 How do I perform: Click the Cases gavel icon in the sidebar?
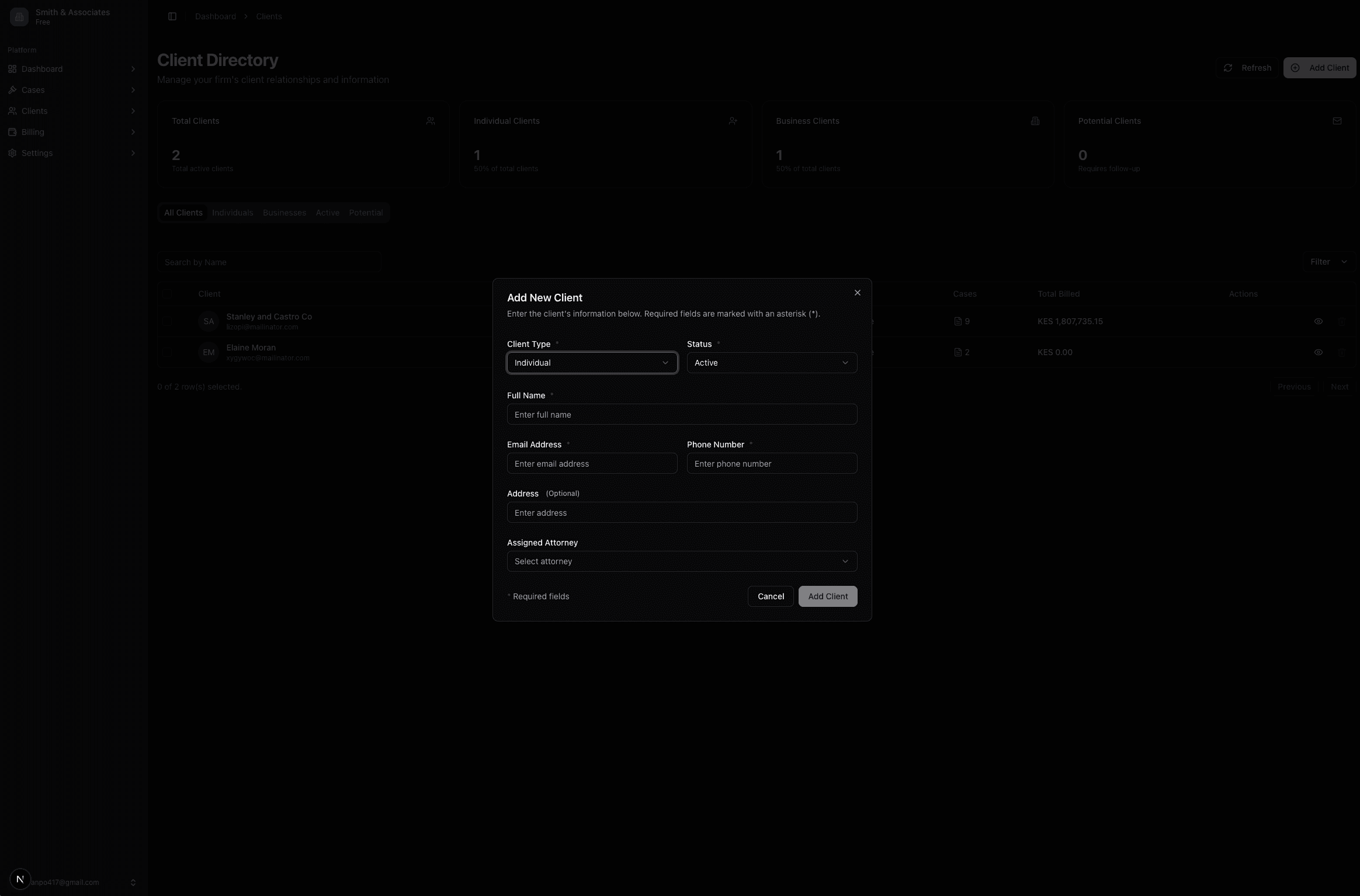(x=12, y=90)
